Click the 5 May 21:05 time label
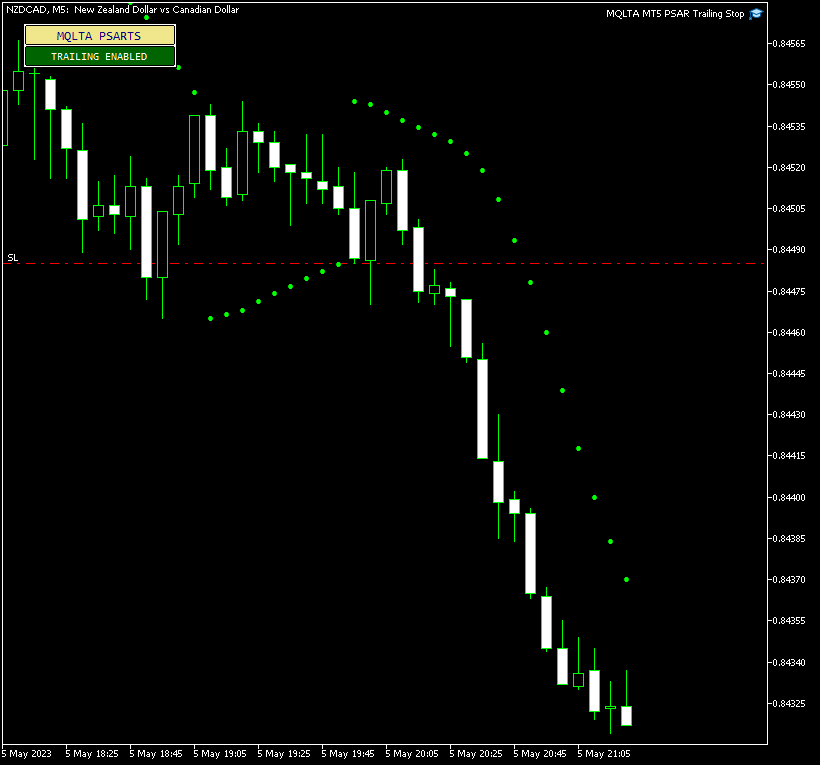Image resolution: width=820 pixels, height=765 pixels. [x=603, y=753]
